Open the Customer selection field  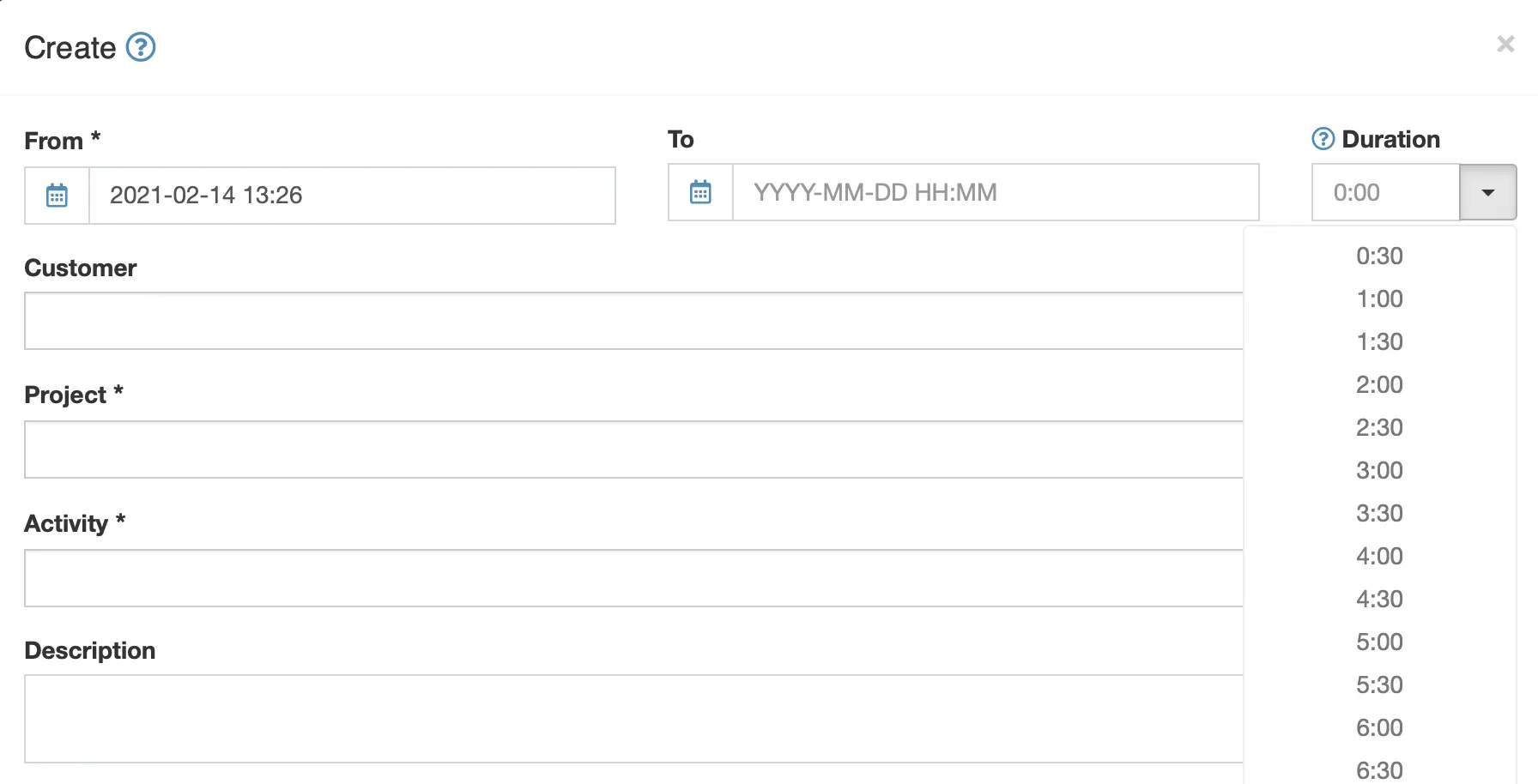633,321
